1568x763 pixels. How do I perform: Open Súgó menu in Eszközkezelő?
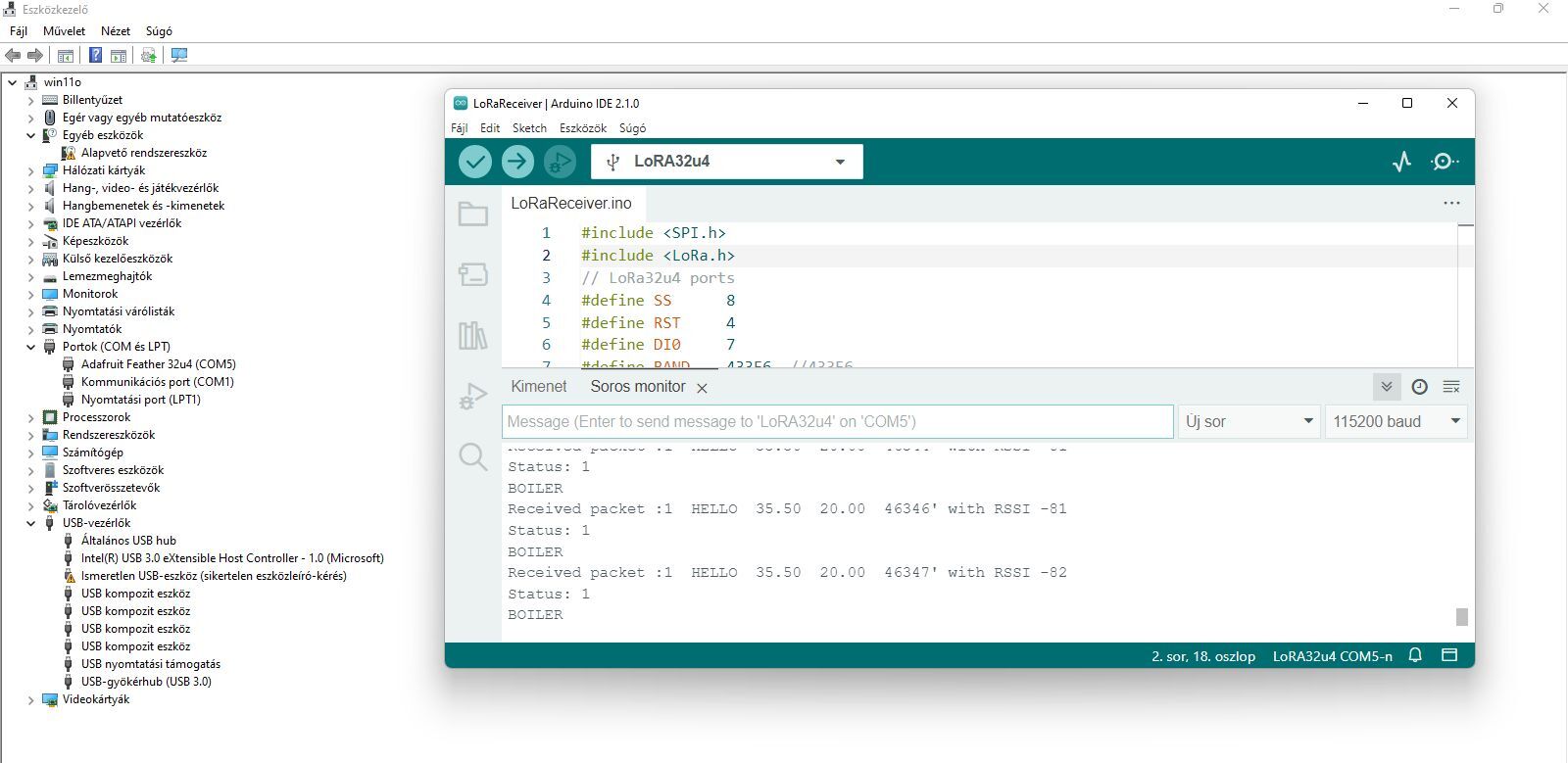click(159, 31)
